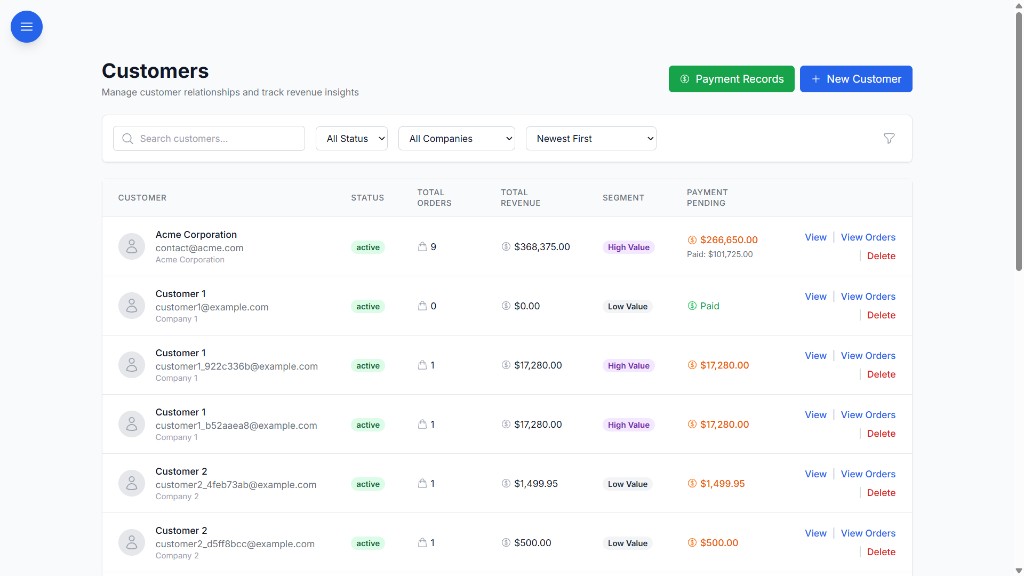Click the New Customer button
Image resolution: width=1024 pixels, height=576 pixels.
coord(856,79)
